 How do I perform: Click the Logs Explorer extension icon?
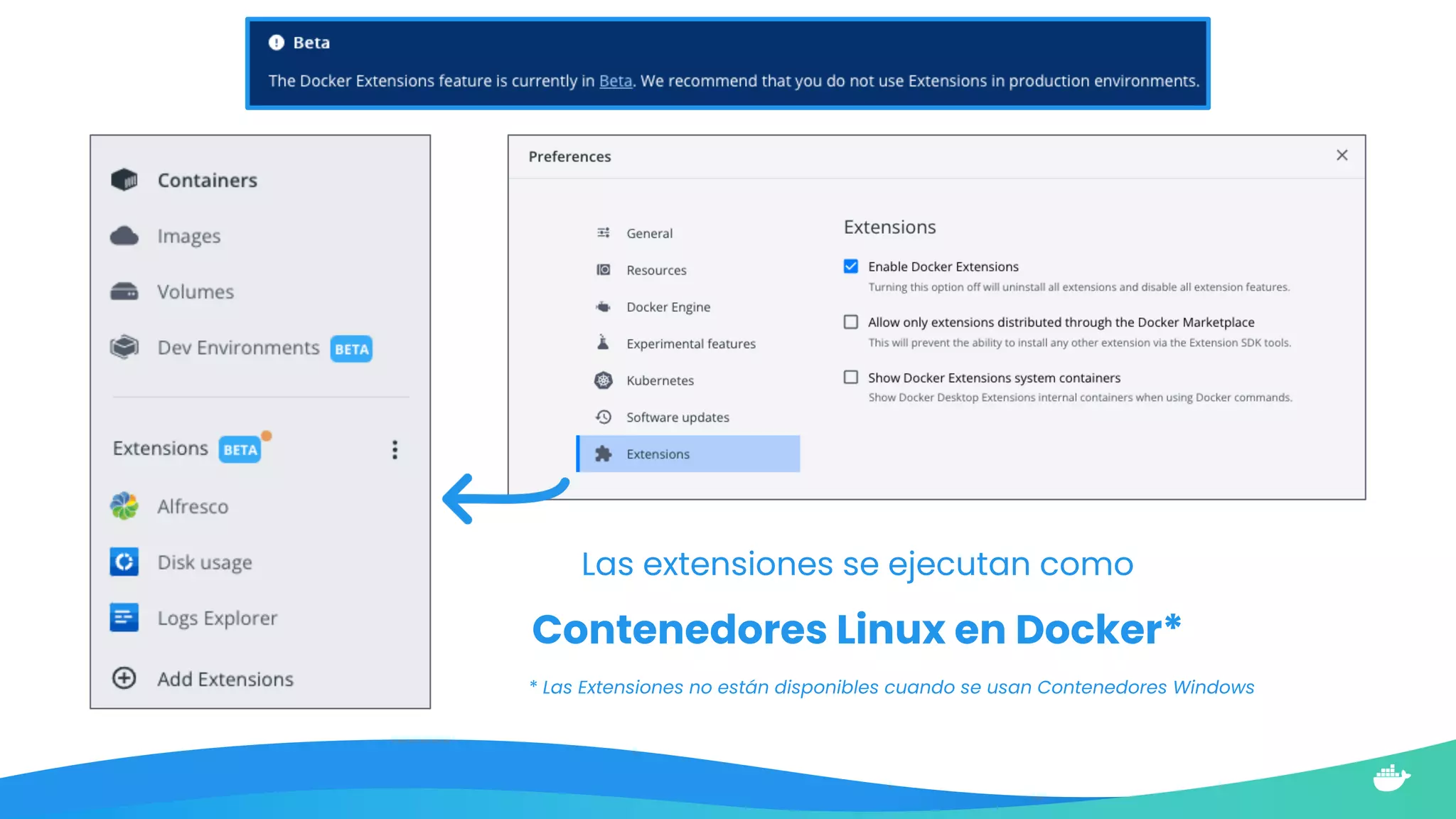click(124, 617)
